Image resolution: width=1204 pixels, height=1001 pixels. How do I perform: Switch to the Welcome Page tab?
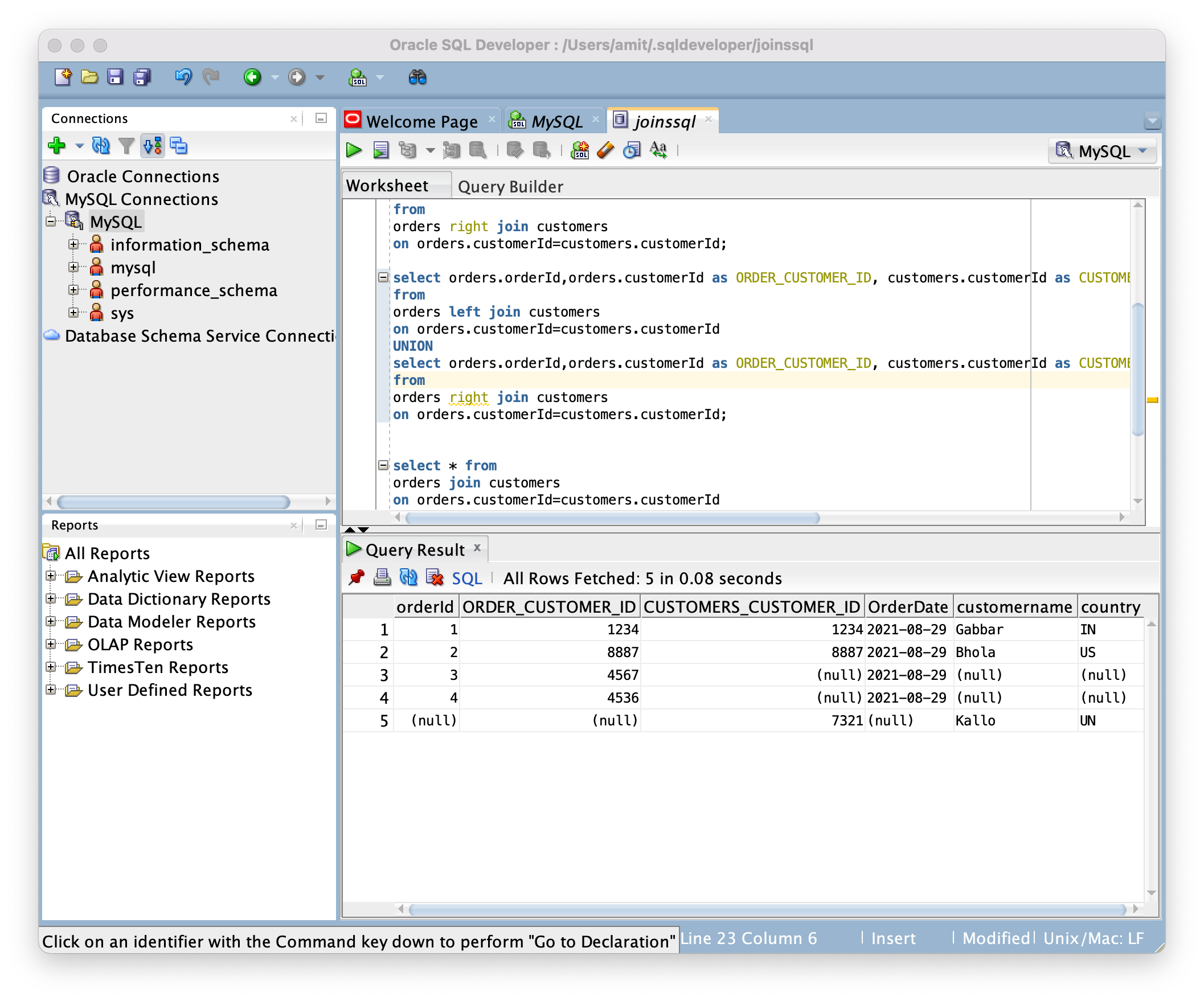pos(421,121)
